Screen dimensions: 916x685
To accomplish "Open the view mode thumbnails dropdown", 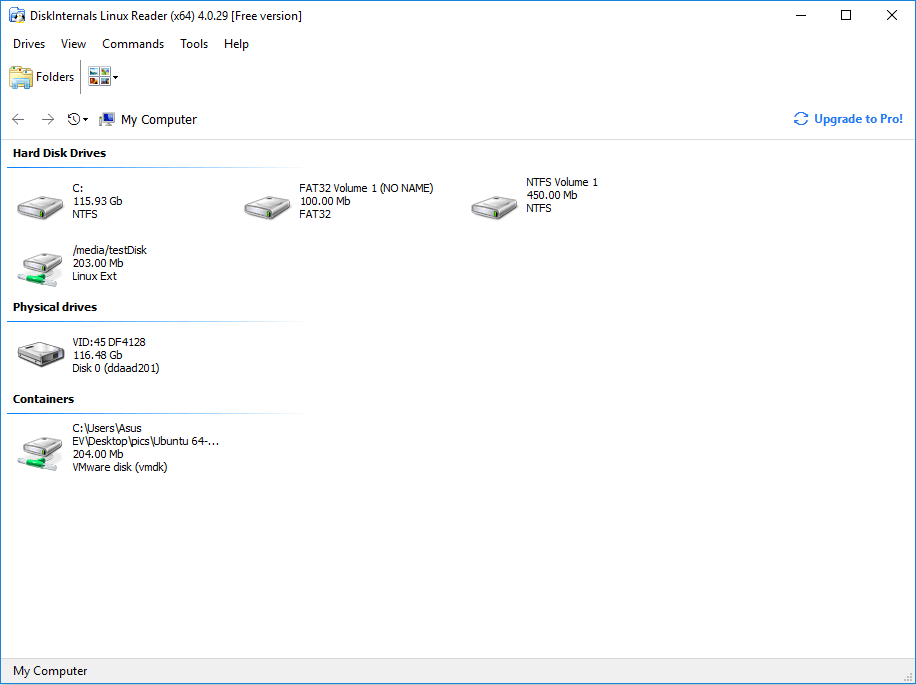I will (103, 77).
